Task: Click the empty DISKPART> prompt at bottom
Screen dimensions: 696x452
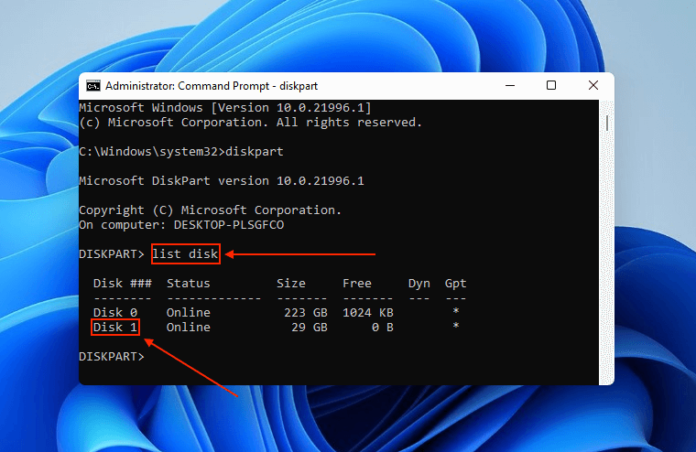Action: (x=112, y=356)
